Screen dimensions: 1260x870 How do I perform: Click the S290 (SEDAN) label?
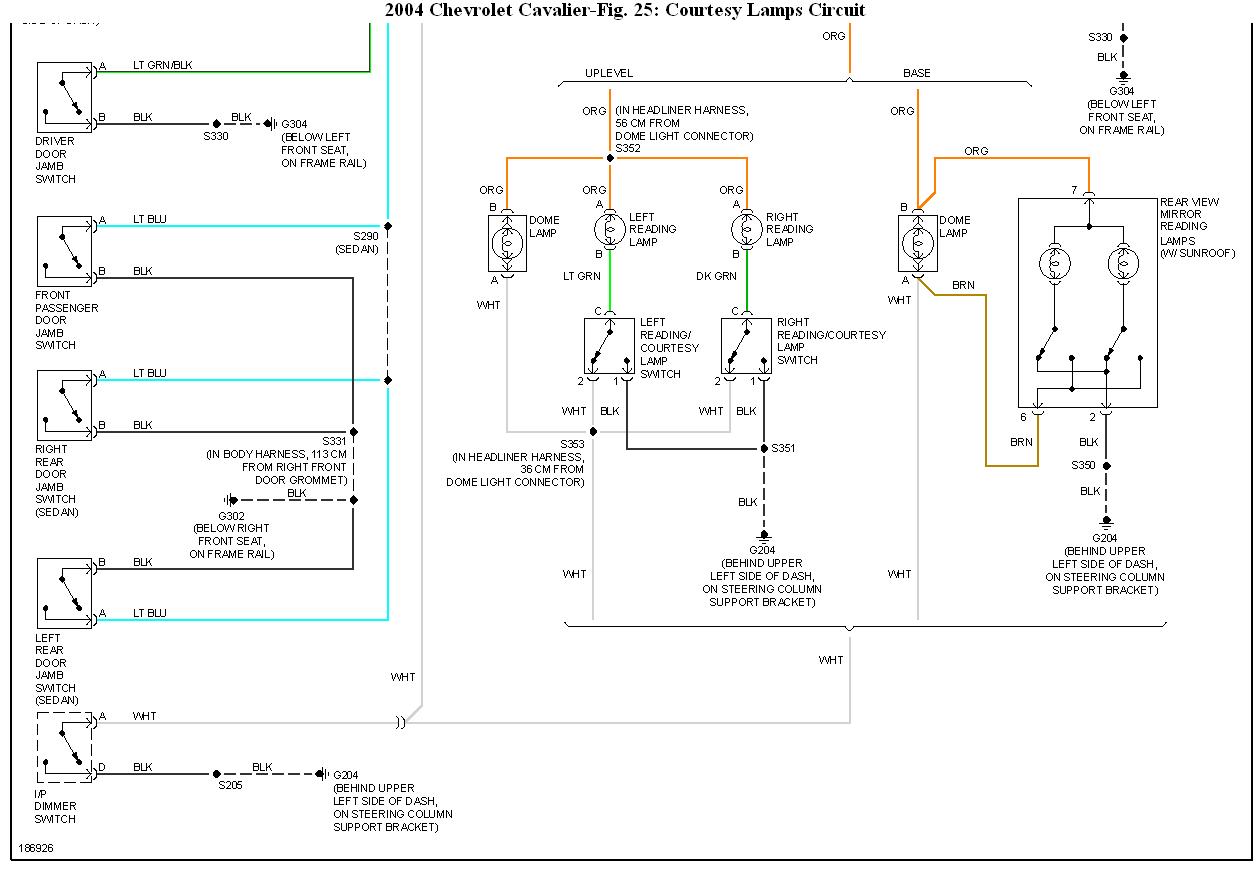tap(357, 243)
